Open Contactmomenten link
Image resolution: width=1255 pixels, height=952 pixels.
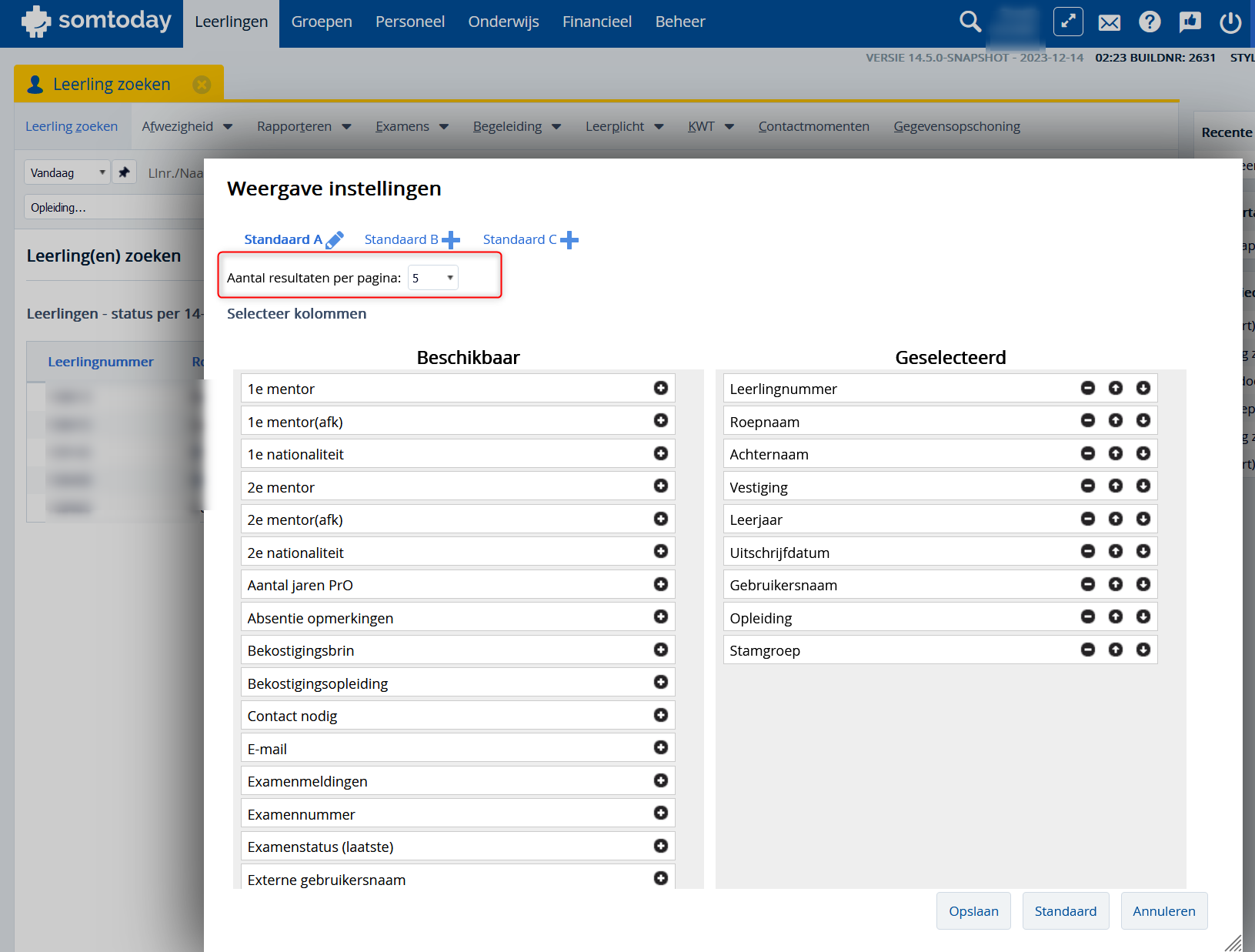click(x=814, y=126)
